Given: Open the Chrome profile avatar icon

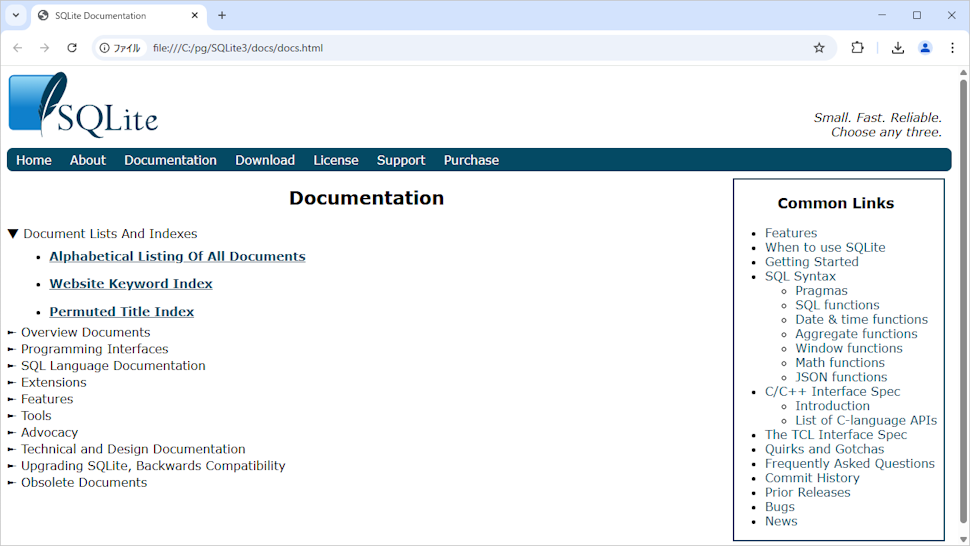Looking at the screenshot, I should [925, 48].
